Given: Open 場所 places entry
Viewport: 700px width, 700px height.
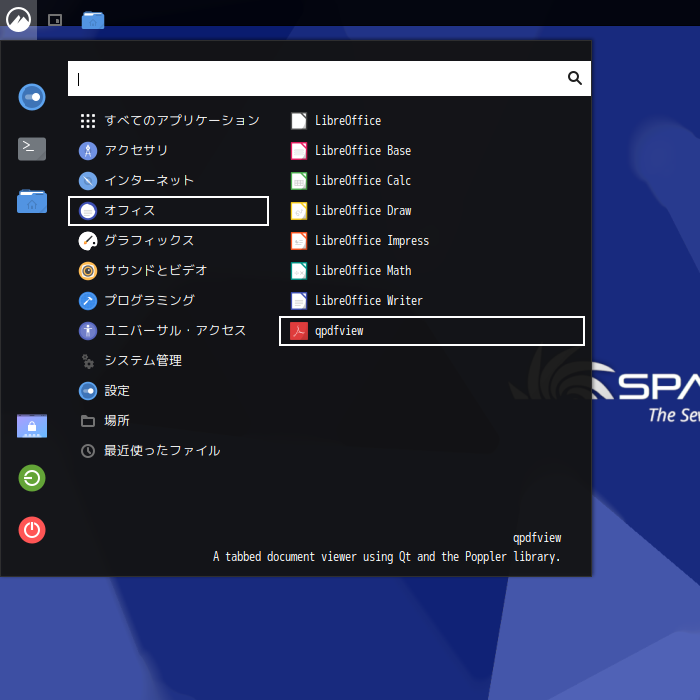Looking at the screenshot, I should (x=168, y=421).
